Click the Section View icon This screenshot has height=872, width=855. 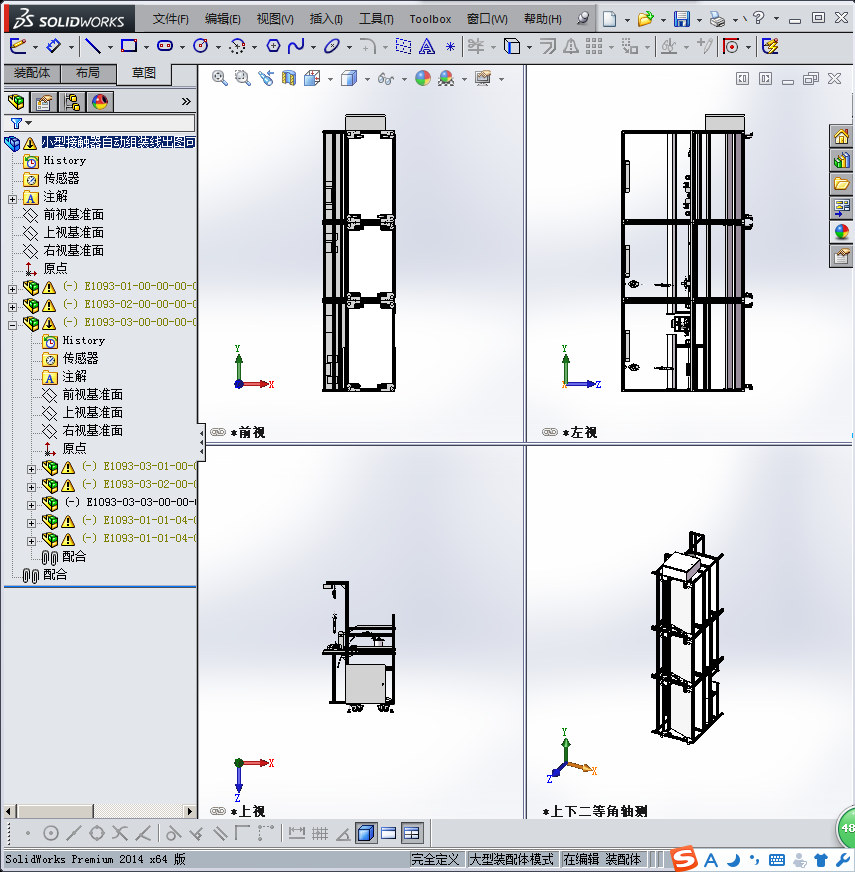coord(289,78)
